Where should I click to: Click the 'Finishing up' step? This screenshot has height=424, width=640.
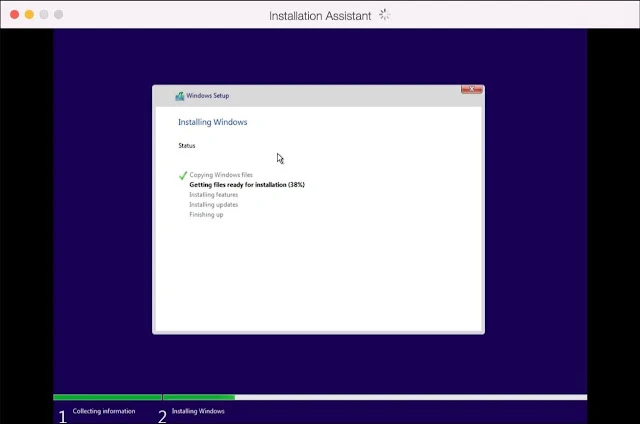point(206,215)
